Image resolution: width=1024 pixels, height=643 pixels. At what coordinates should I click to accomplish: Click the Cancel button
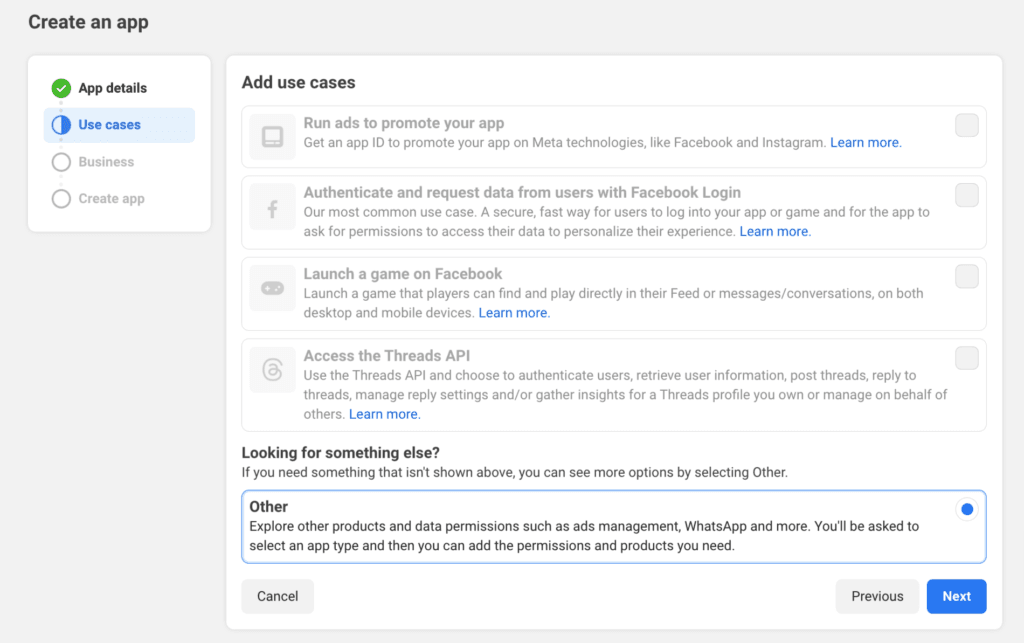(x=277, y=596)
